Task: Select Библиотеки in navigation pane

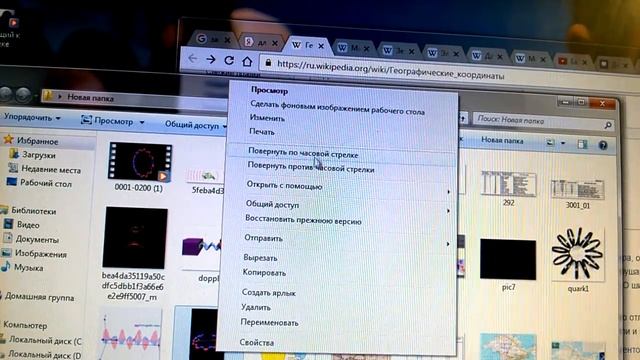Action: point(33,211)
